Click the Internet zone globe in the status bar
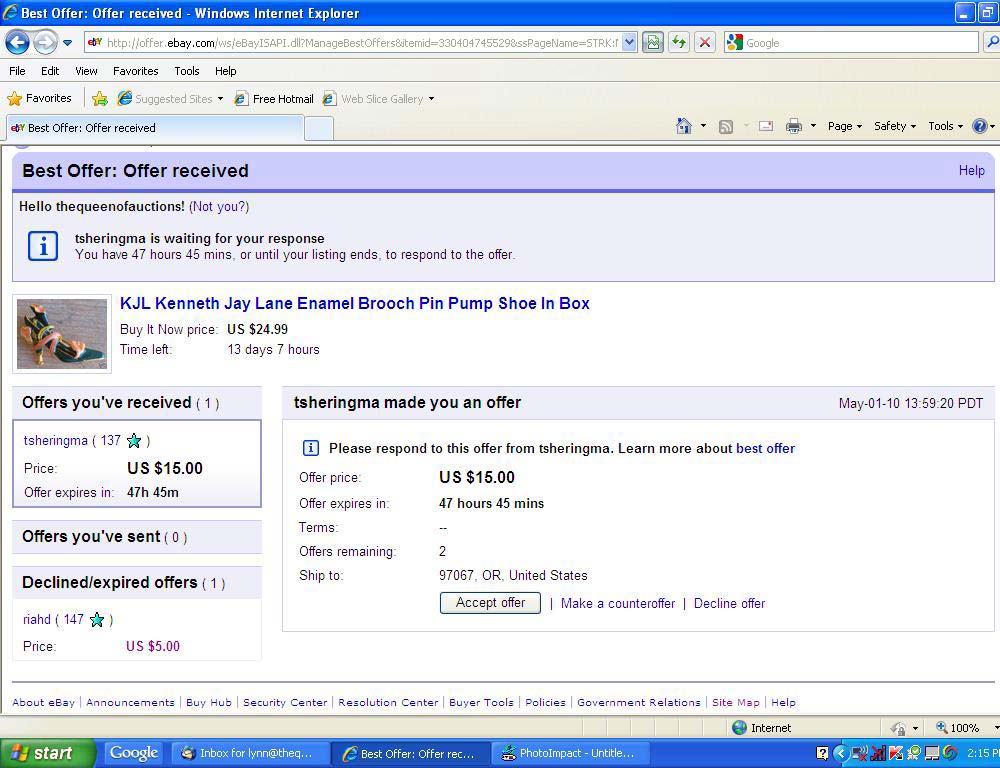This screenshot has height=768, width=1000. tap(739, 728)
